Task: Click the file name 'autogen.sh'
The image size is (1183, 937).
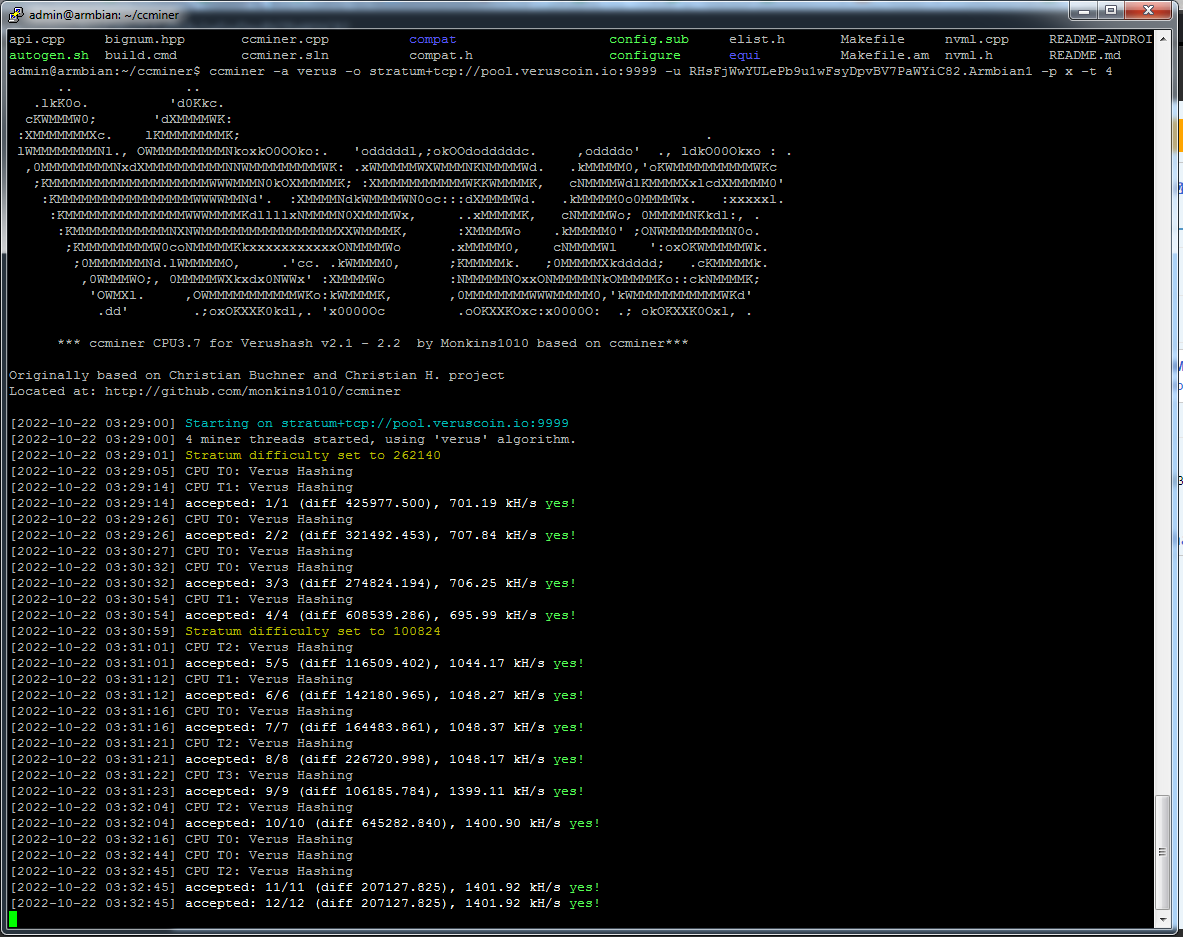Action: click(49, 55)
